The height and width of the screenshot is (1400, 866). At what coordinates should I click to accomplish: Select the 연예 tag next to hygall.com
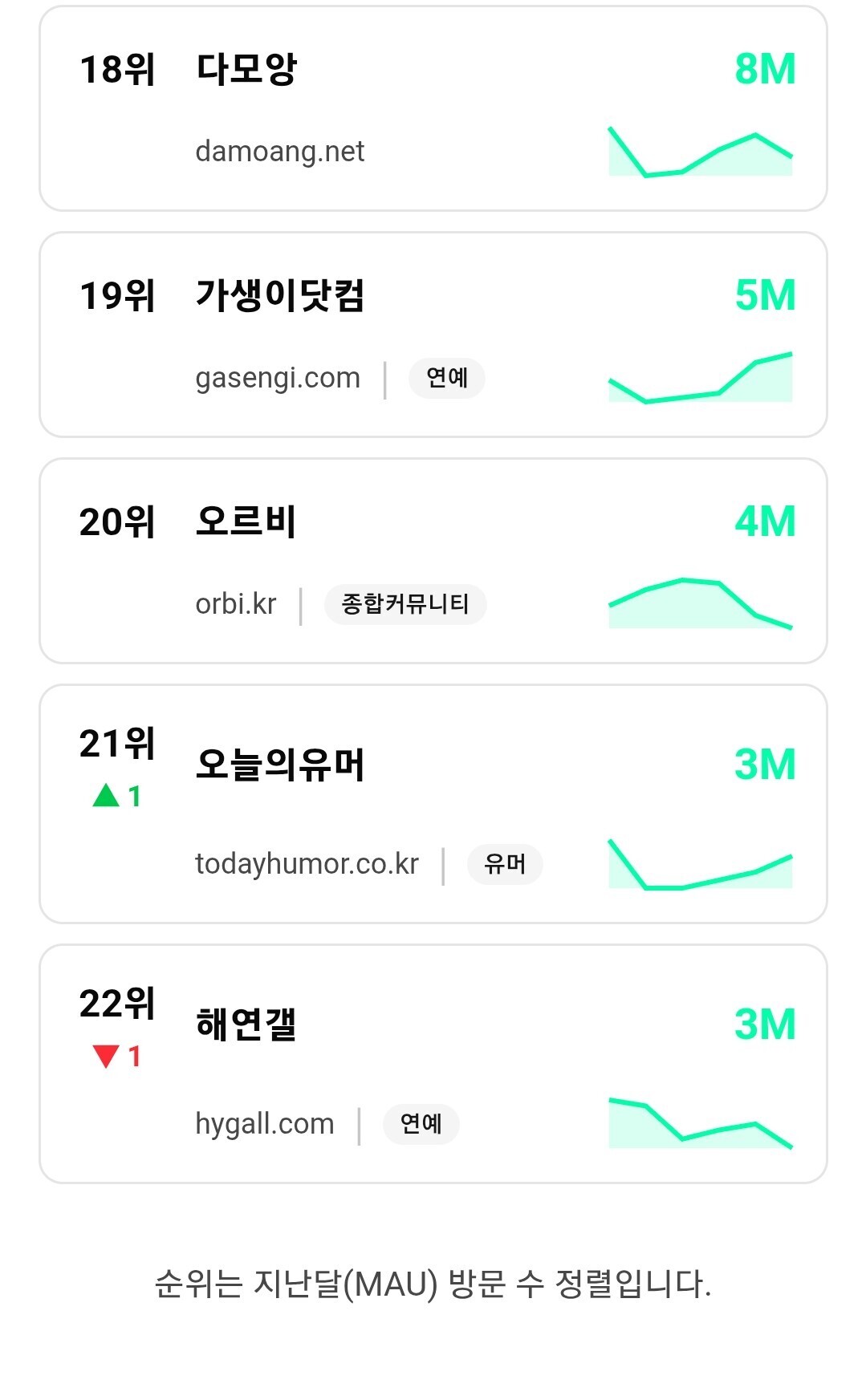click(x=421, y=1124)
